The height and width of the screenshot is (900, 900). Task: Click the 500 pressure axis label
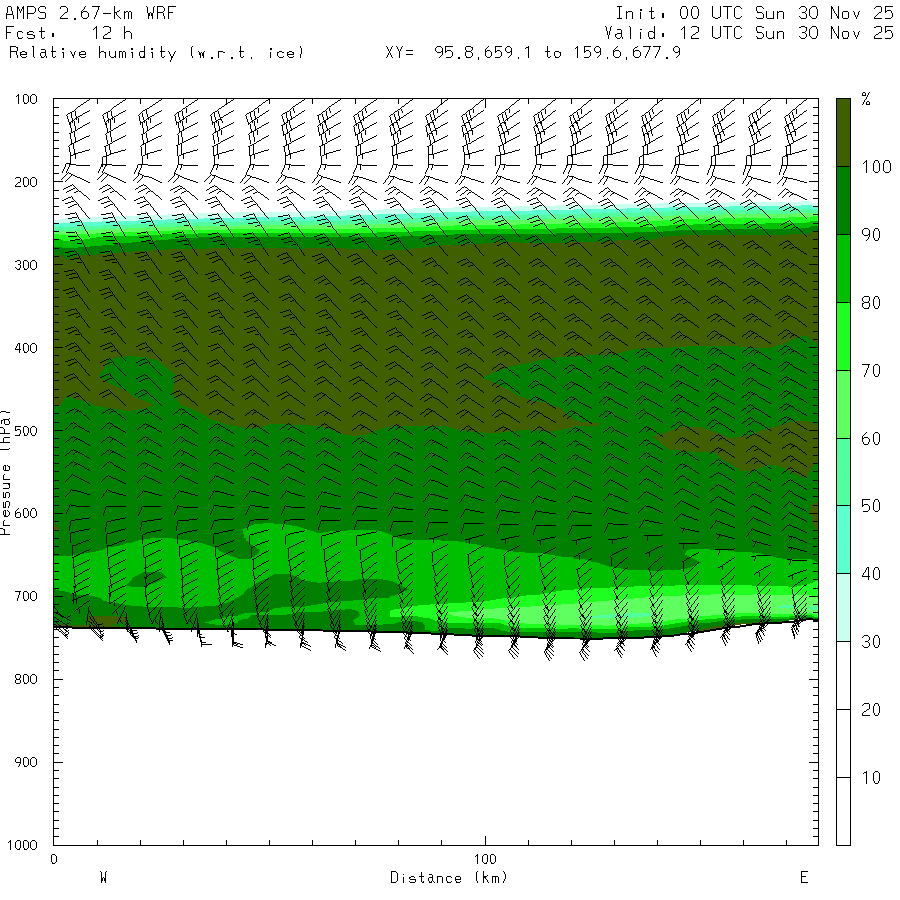click(x=26, y=430)
